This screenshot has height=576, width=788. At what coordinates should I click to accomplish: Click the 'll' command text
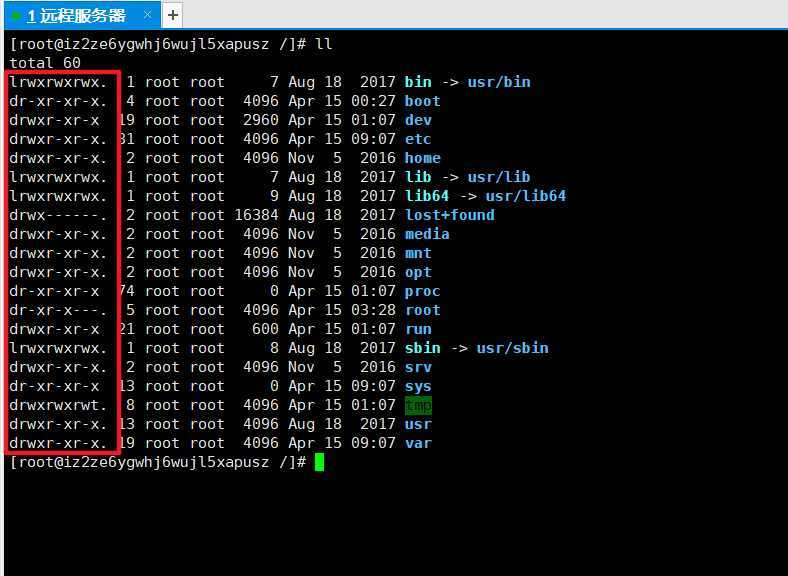[x=324, y=44]
